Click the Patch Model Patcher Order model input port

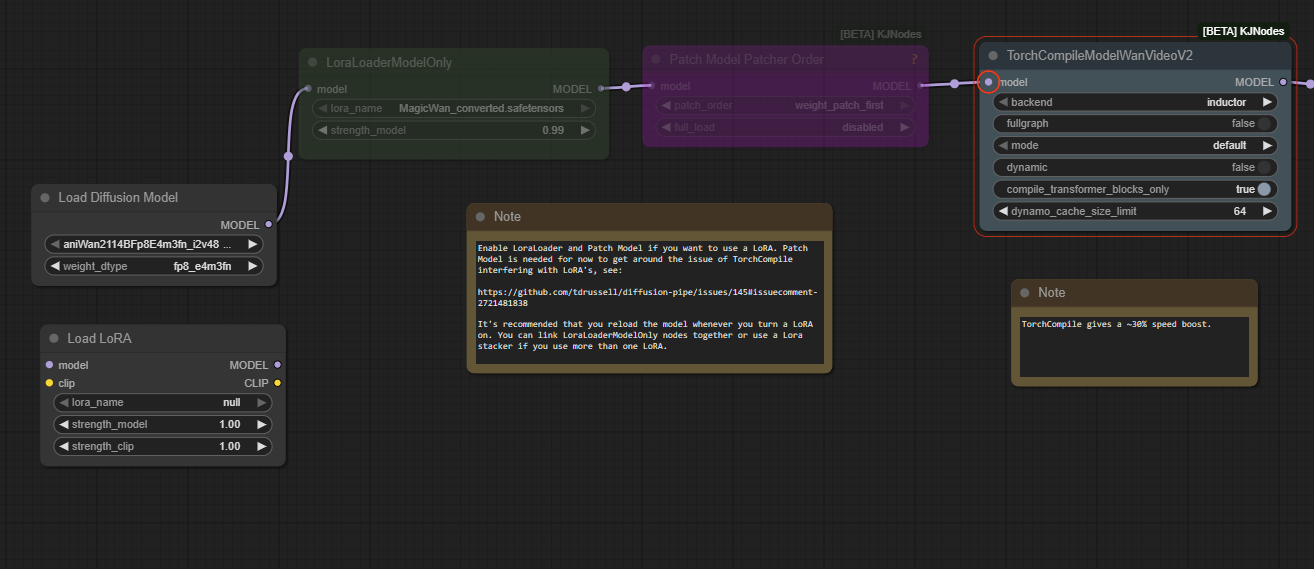coord(652,86)
